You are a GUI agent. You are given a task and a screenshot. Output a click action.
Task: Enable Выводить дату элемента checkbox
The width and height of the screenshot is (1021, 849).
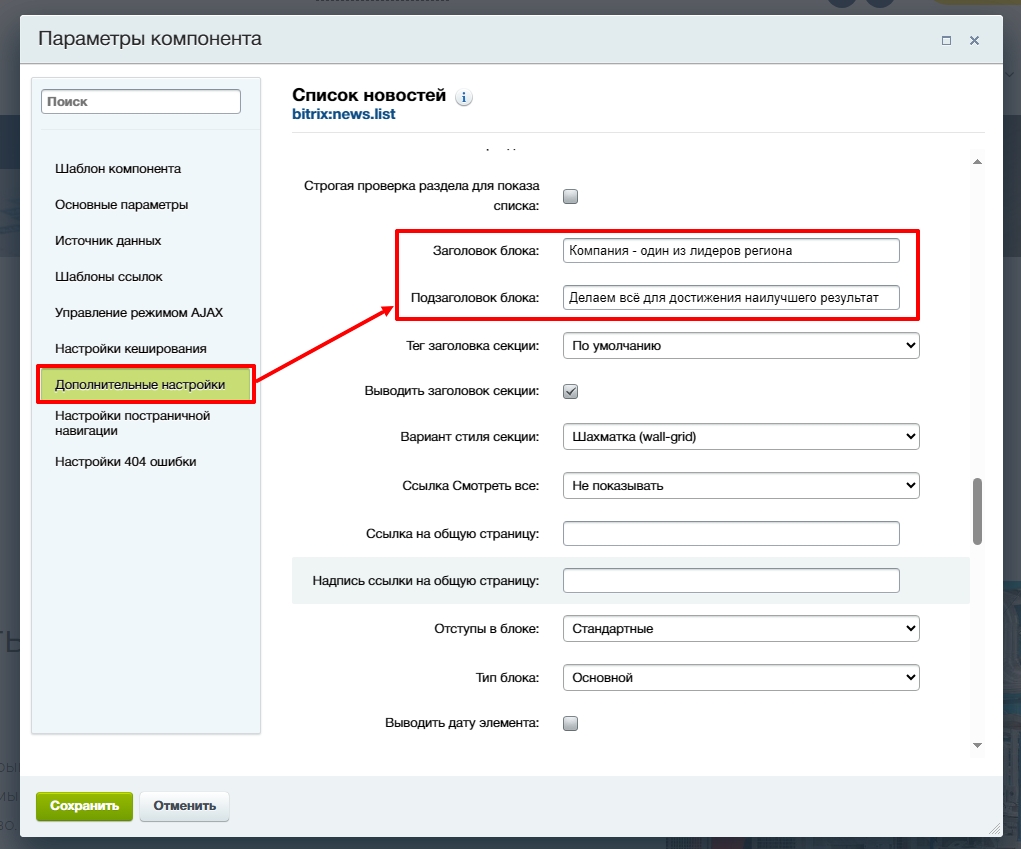tap(571, 723)
